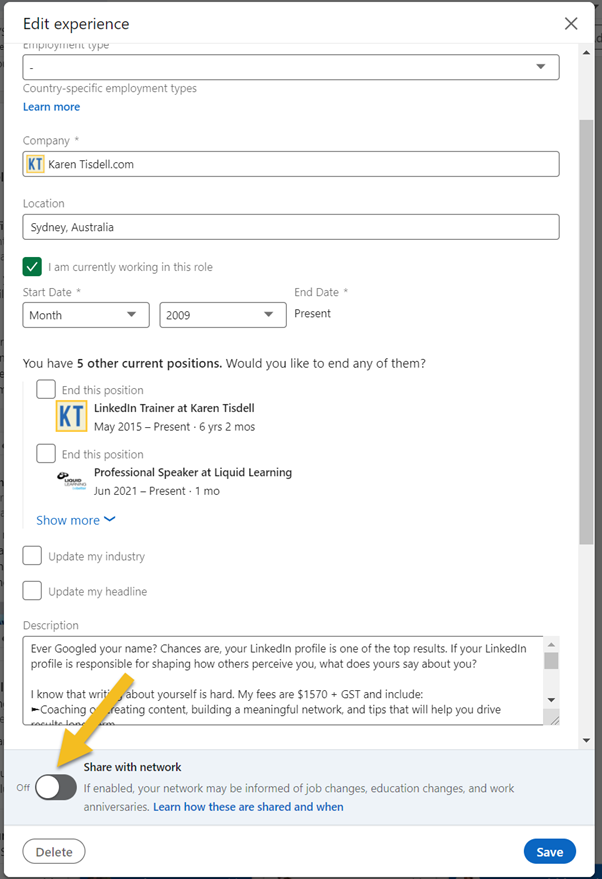Open Learn how these are shared and when

(x=248, y=807)
